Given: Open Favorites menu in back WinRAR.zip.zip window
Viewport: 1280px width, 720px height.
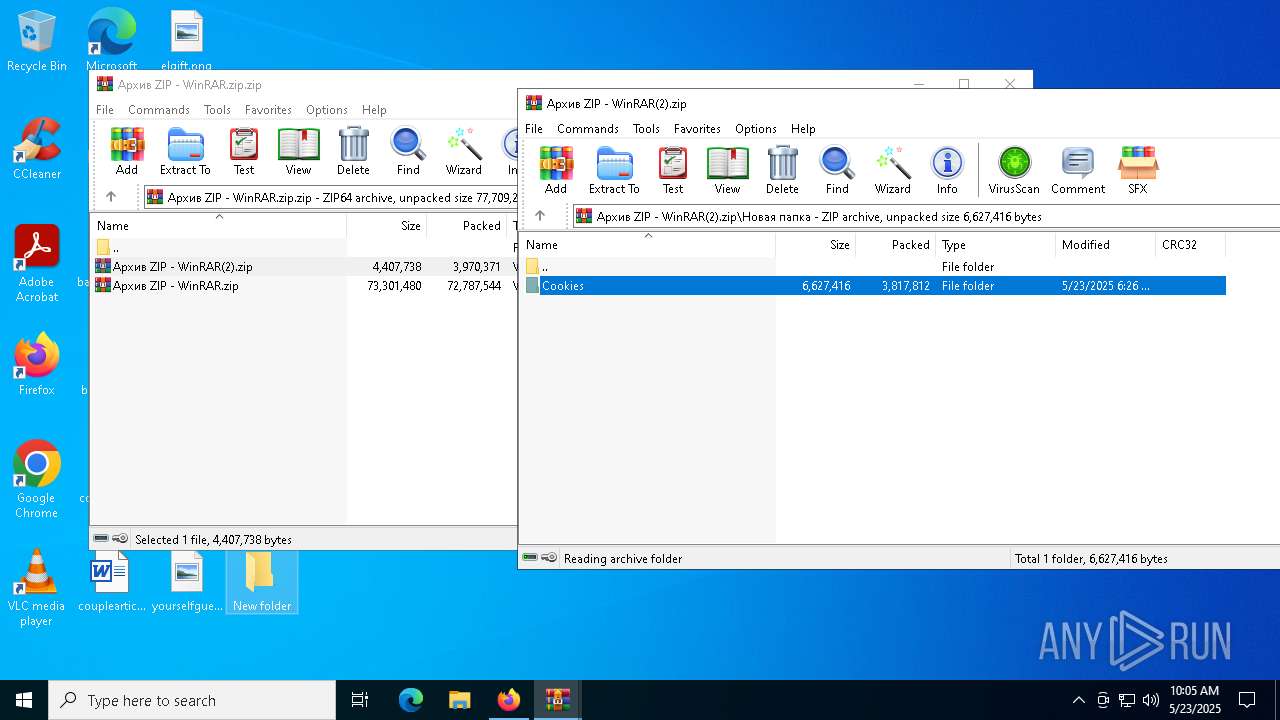Looking at the screenshot, I should click(268, 110).
